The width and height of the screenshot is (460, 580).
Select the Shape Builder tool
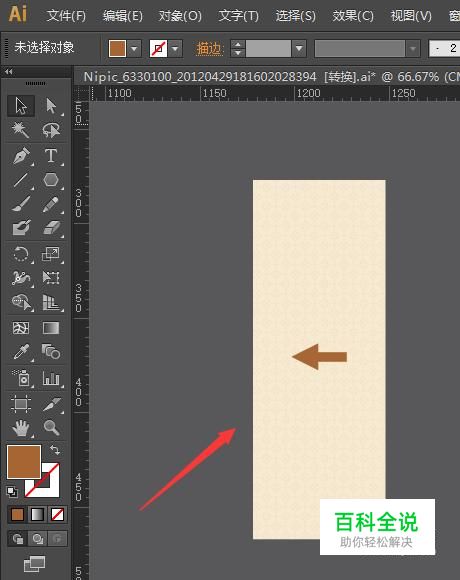[21, 302]
